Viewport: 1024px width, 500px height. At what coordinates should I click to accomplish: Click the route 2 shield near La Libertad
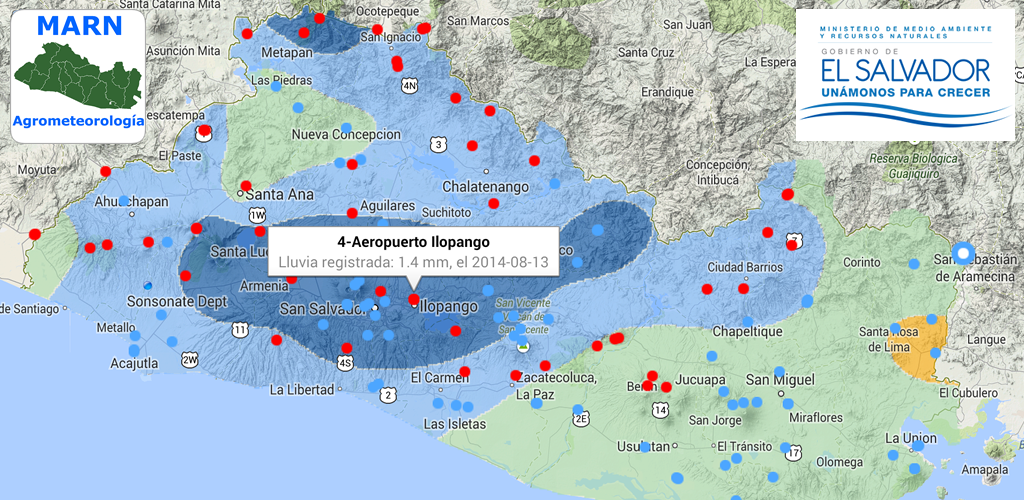pyautogui.click(x=388, y=395)
